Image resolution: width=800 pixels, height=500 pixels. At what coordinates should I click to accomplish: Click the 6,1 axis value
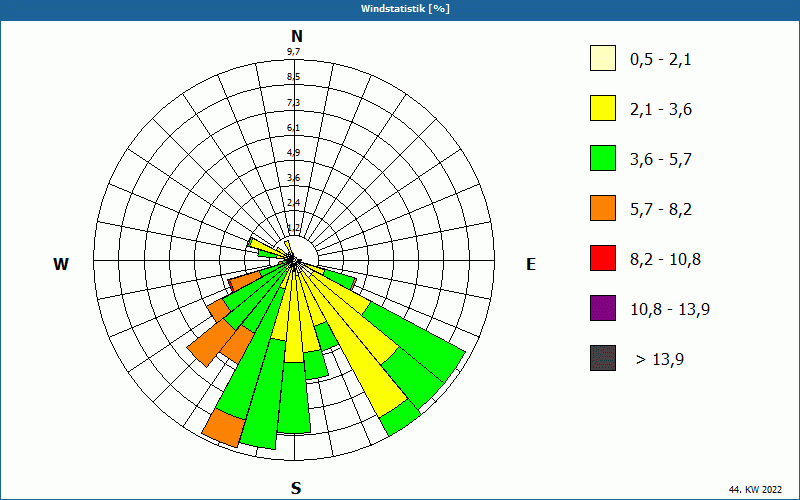coord(293,128)
